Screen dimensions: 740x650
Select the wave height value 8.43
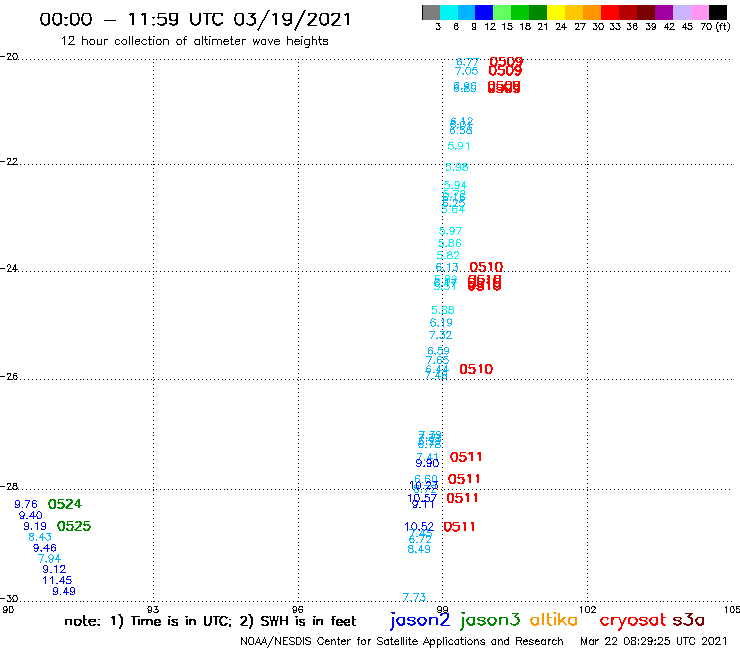[40, 537]
